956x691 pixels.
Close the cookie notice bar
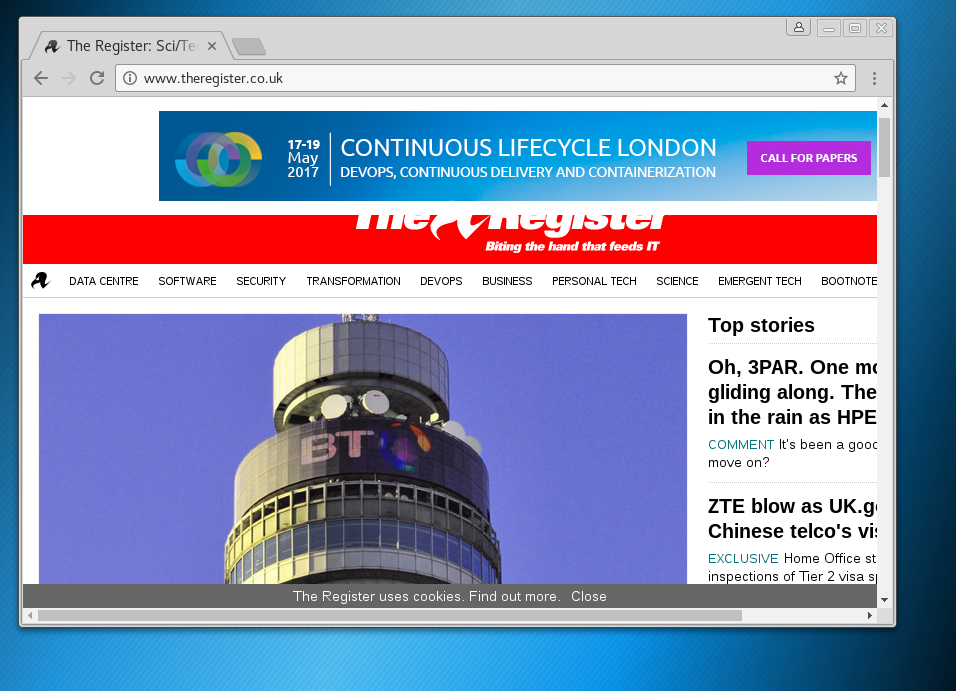[x=588, y=596]
